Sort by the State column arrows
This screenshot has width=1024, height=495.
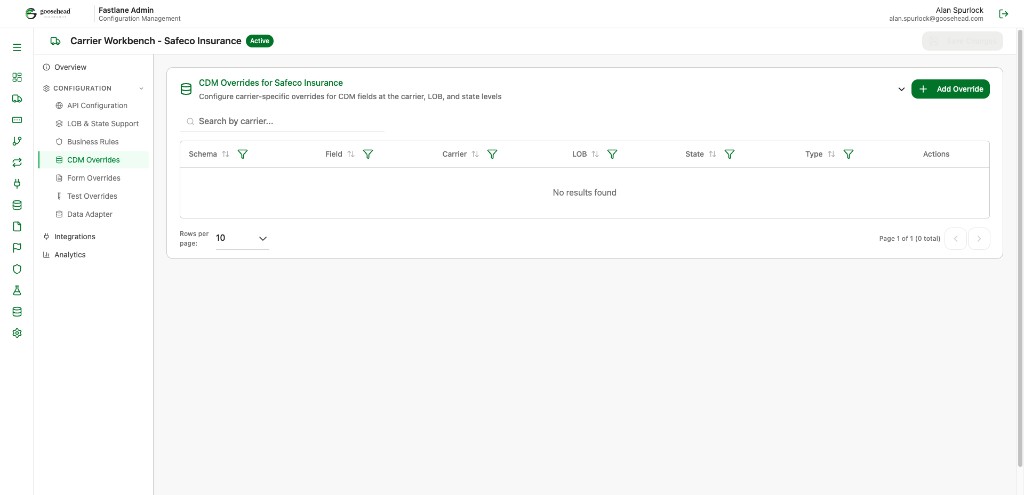click(x=712, y=154)
